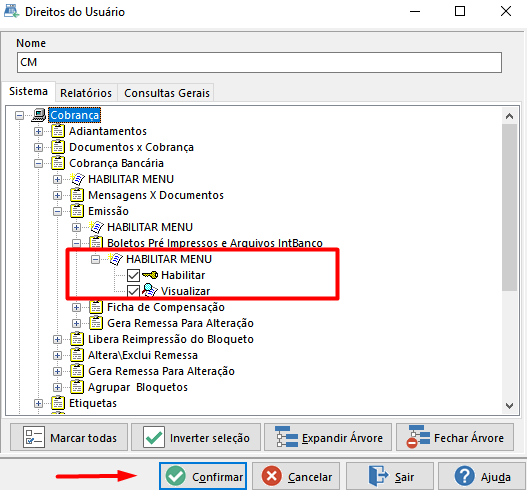
Task: Collapse the Cobrança Bancária node
Action: pos(38,164)
